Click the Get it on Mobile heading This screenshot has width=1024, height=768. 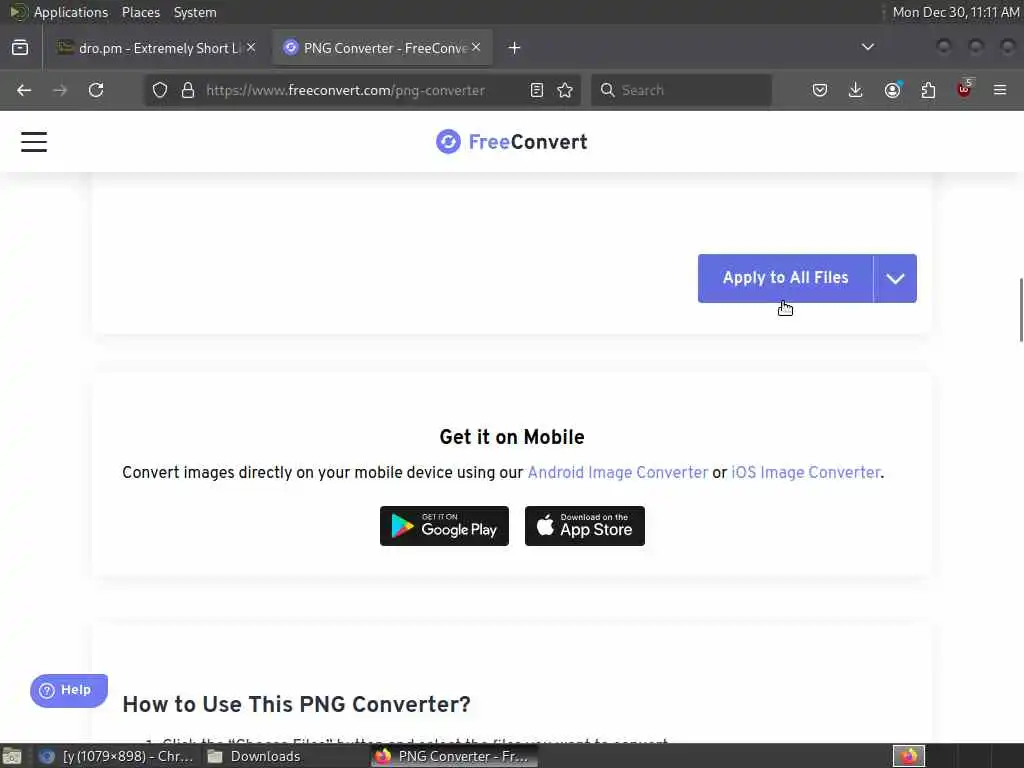(512, 437)
